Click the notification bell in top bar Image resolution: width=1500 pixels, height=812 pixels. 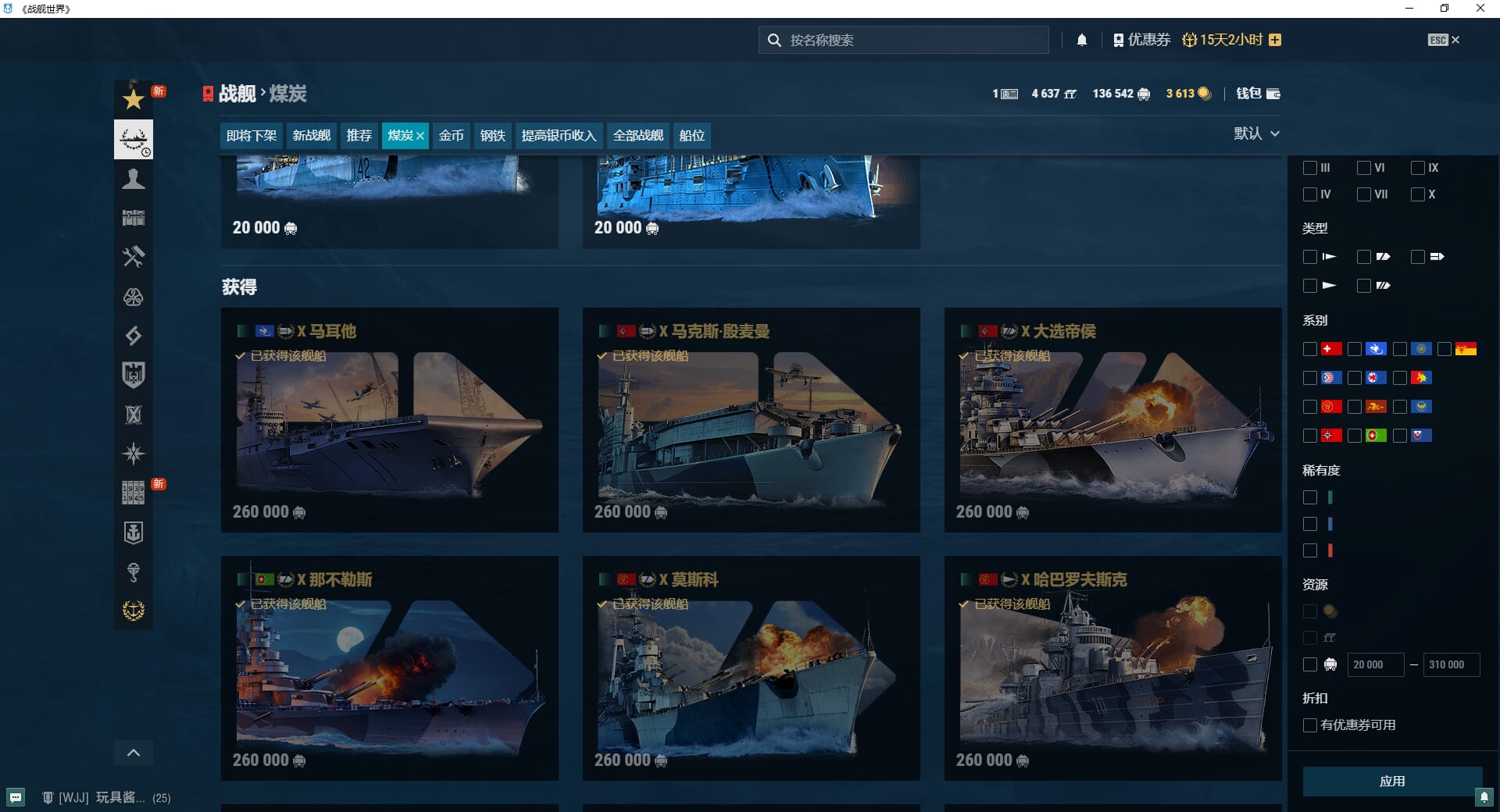click(1082, 40)
